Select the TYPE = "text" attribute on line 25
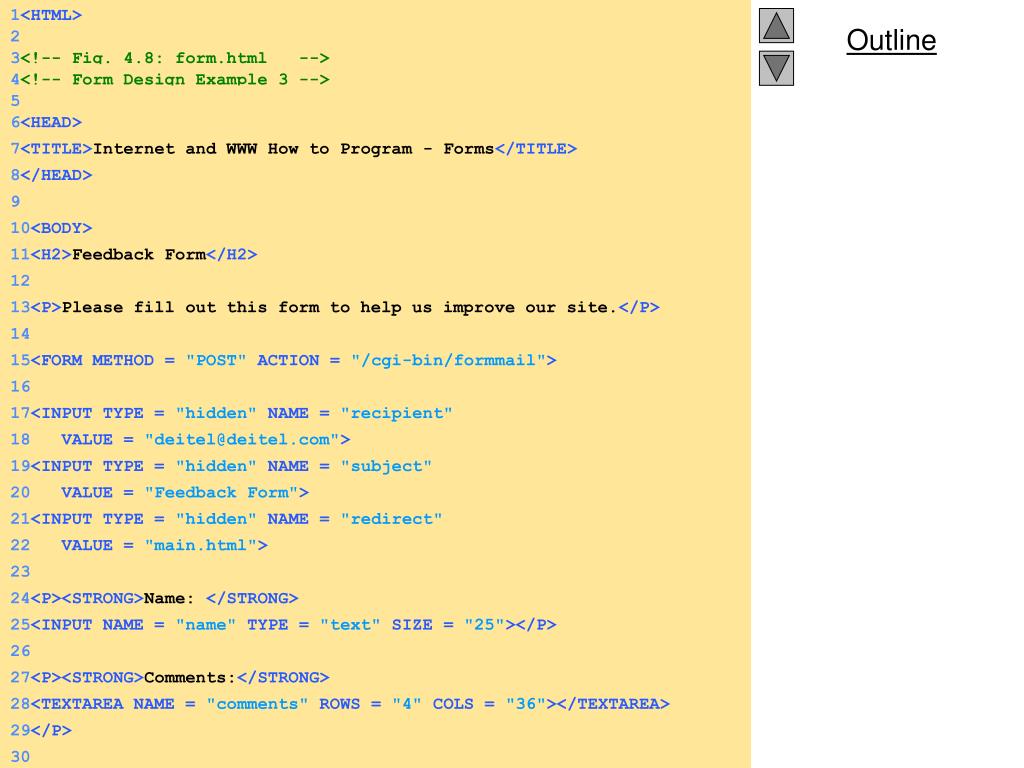This screenshot has height=768, width=1024. (313, 625)
